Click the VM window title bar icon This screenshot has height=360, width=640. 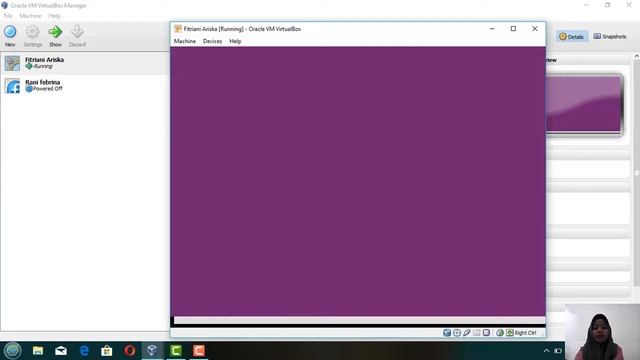[x=178, y=29]
